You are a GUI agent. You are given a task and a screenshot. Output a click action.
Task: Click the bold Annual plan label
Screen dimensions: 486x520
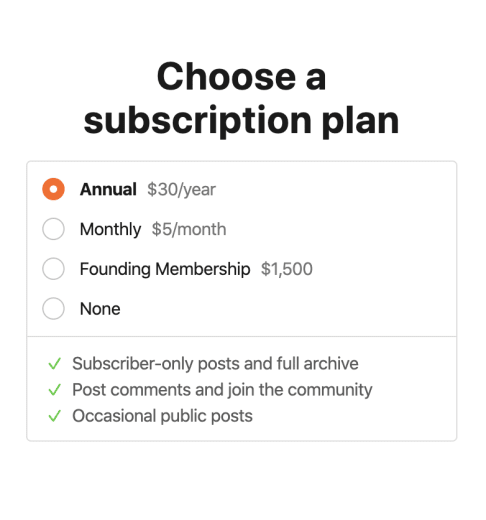tap(108, 189)
